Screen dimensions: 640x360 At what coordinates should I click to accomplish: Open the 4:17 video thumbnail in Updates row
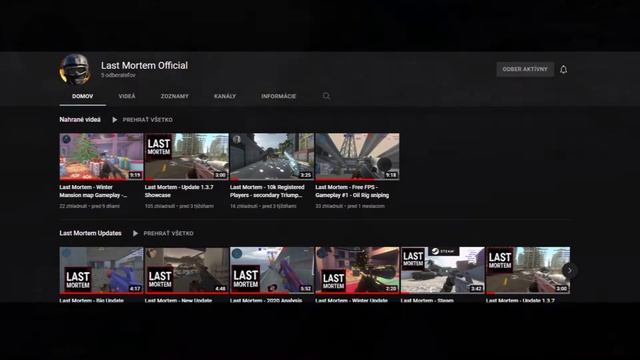coord(101,270)
